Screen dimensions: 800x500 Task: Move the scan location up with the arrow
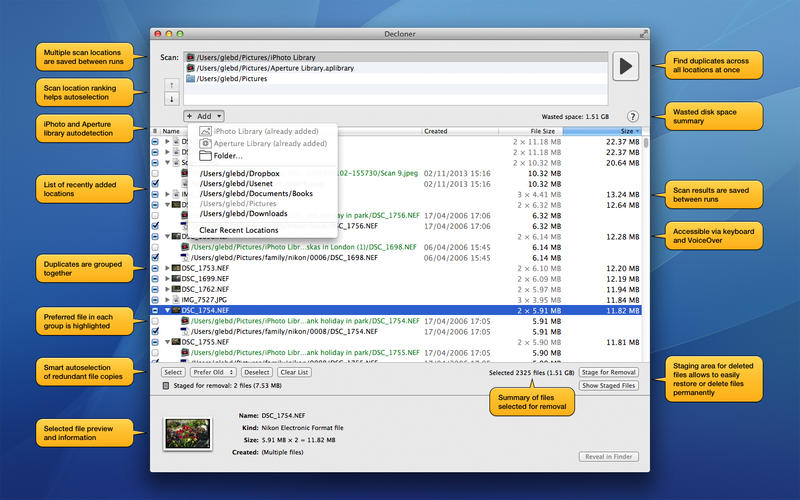point(169,84)
